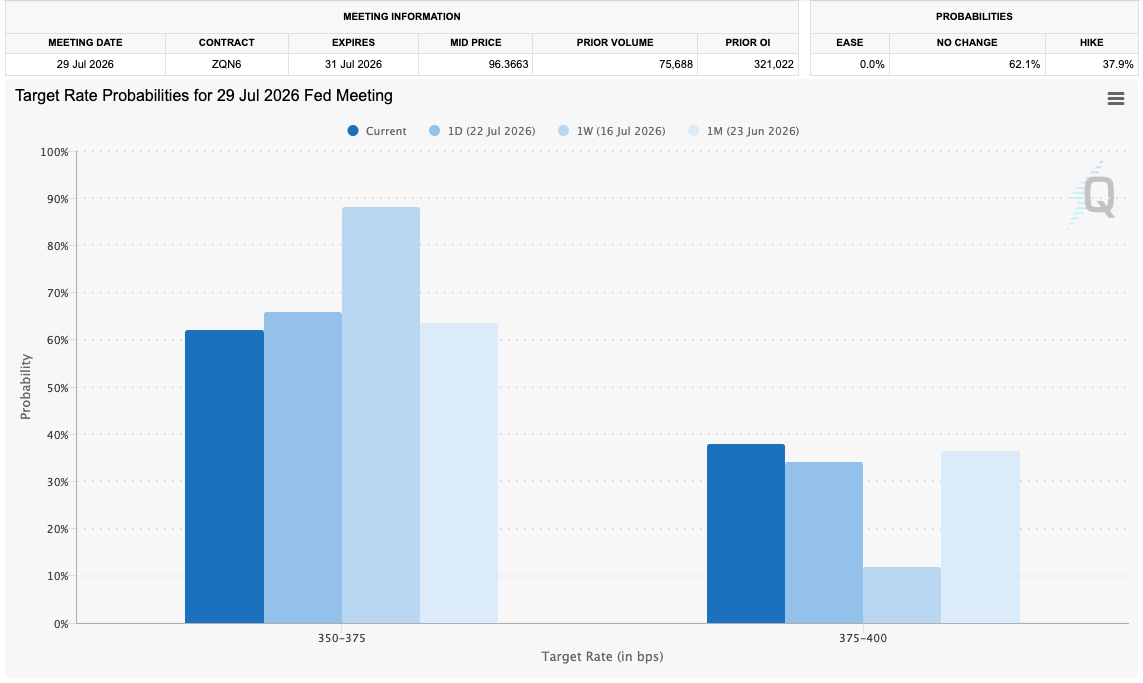
Task: Click the MEETING INFORMATION table heading
Action: pyautogui.click(x=402, y=16)
